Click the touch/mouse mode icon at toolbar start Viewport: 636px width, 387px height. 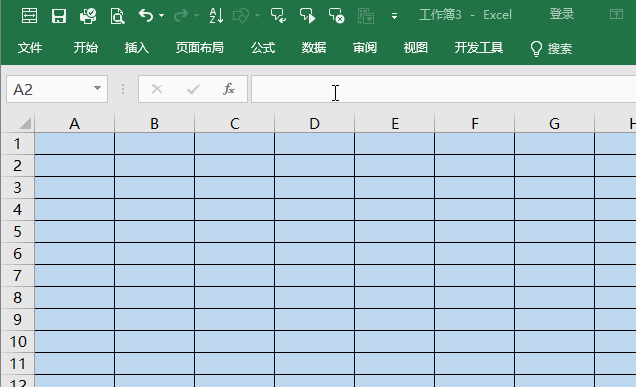30,16
